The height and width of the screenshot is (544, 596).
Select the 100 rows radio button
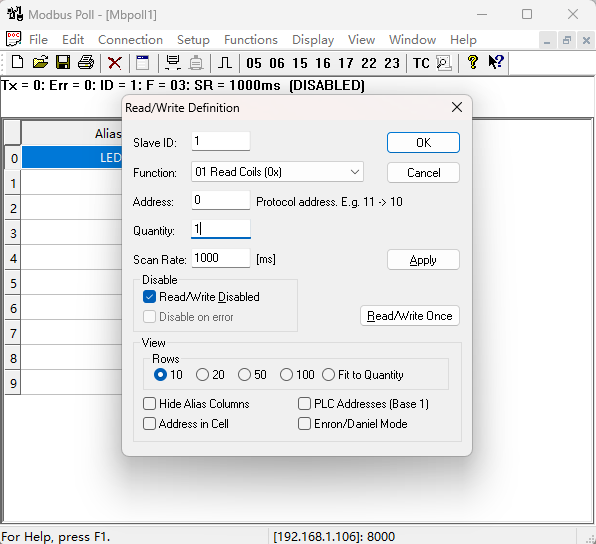click(x=286, y=375)
